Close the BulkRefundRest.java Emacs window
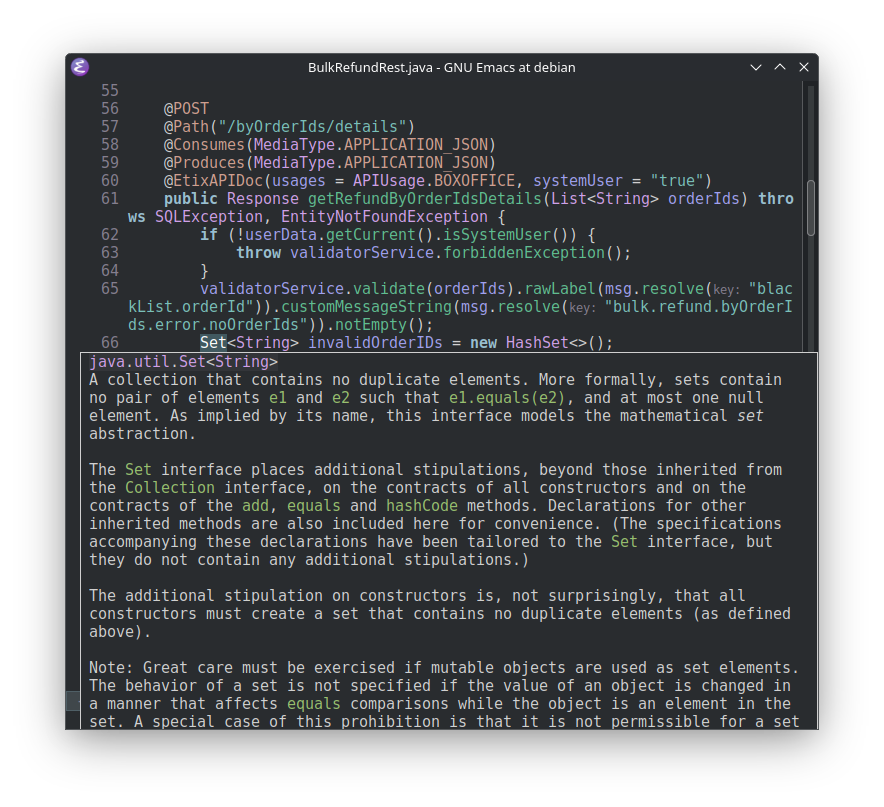 [804, 67]
